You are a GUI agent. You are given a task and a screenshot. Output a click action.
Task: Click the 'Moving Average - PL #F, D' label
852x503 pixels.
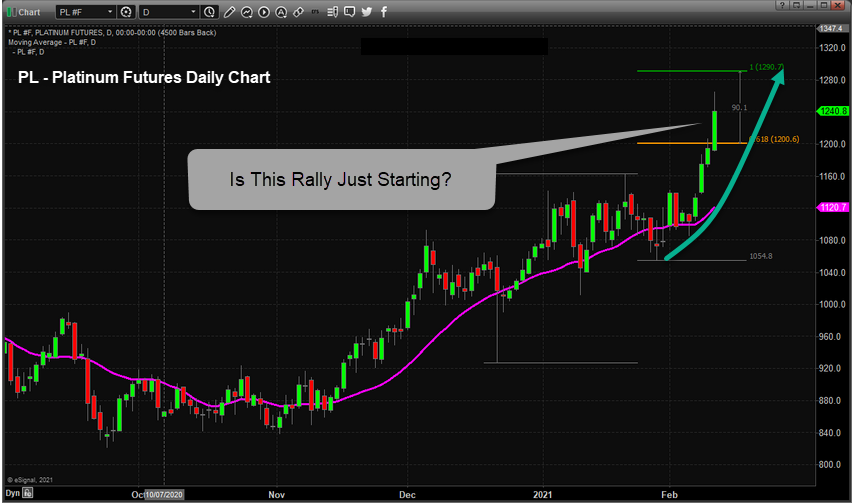(52, 42)
